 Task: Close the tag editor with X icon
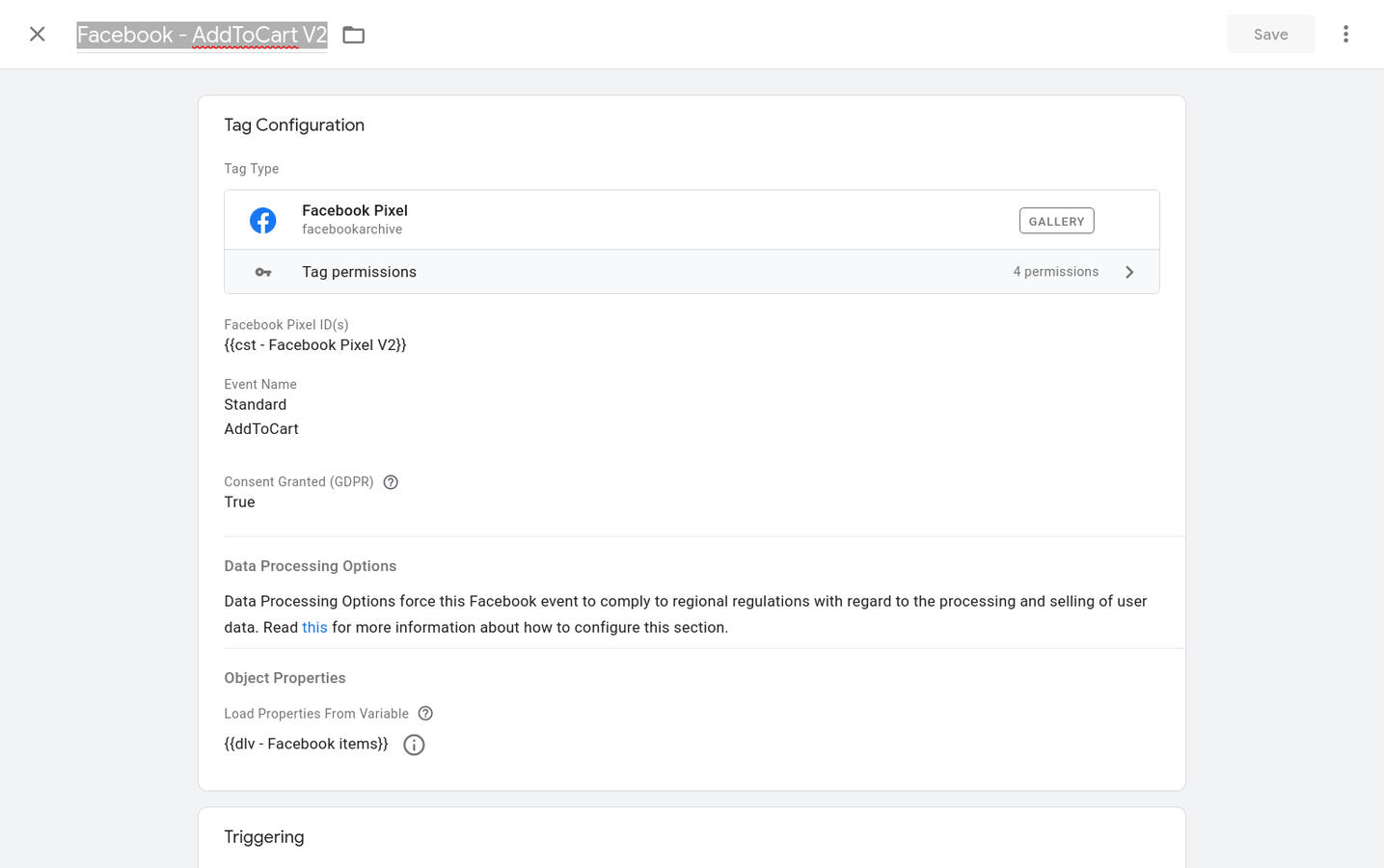point(38,35)
